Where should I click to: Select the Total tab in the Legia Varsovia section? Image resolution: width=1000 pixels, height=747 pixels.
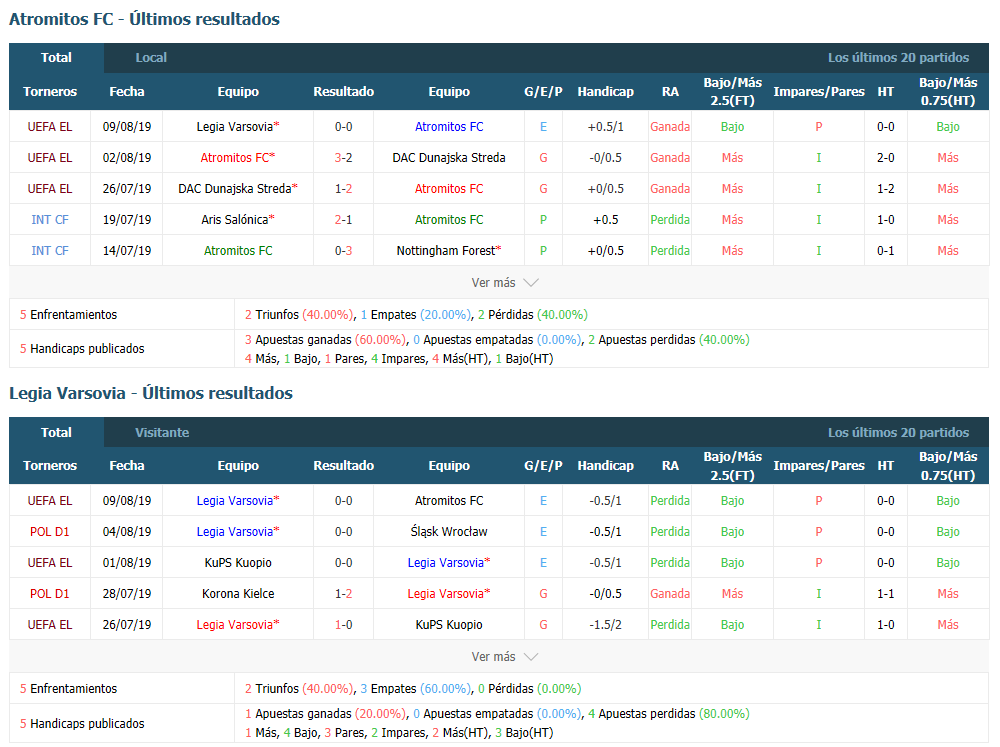click(x=56, y=433)
